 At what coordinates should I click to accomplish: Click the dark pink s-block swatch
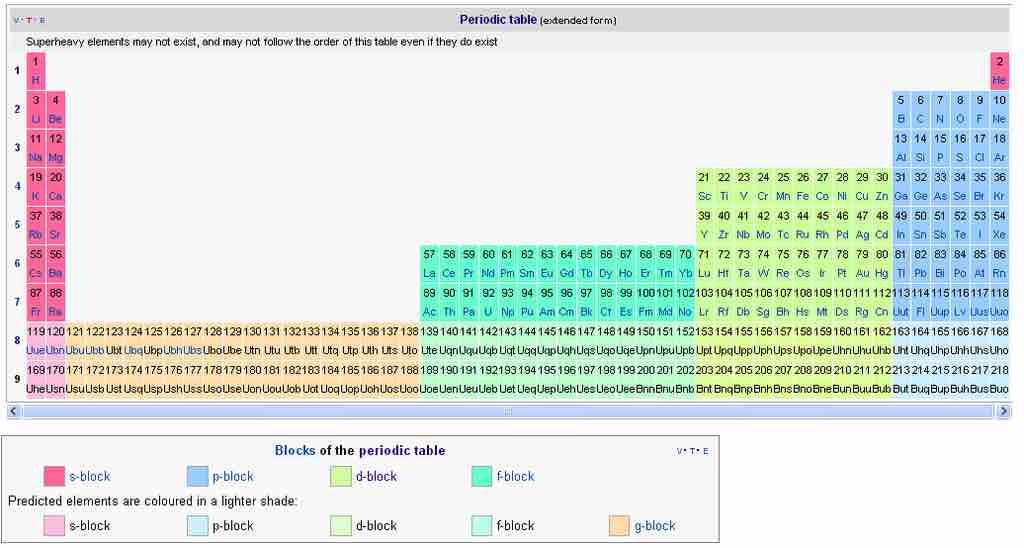coord(54,477)
